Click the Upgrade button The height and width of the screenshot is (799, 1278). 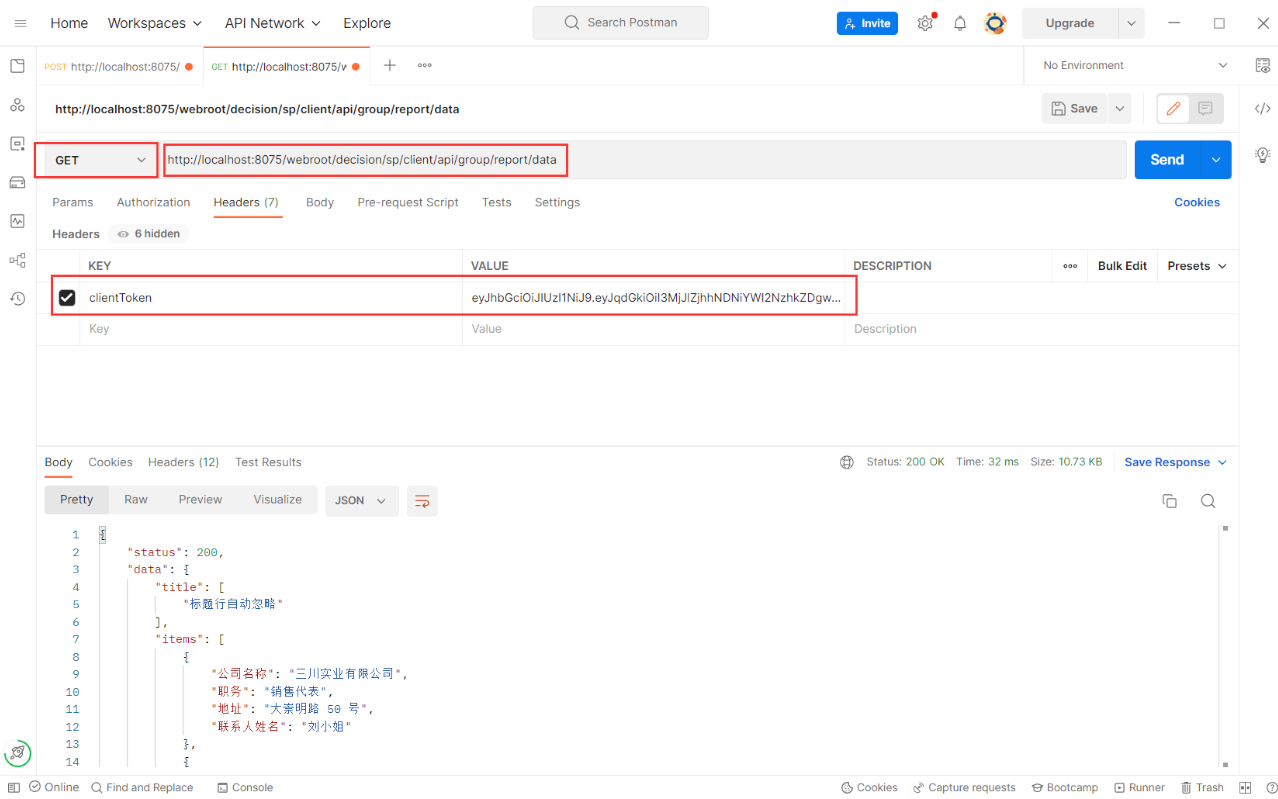pos(1070,23)
